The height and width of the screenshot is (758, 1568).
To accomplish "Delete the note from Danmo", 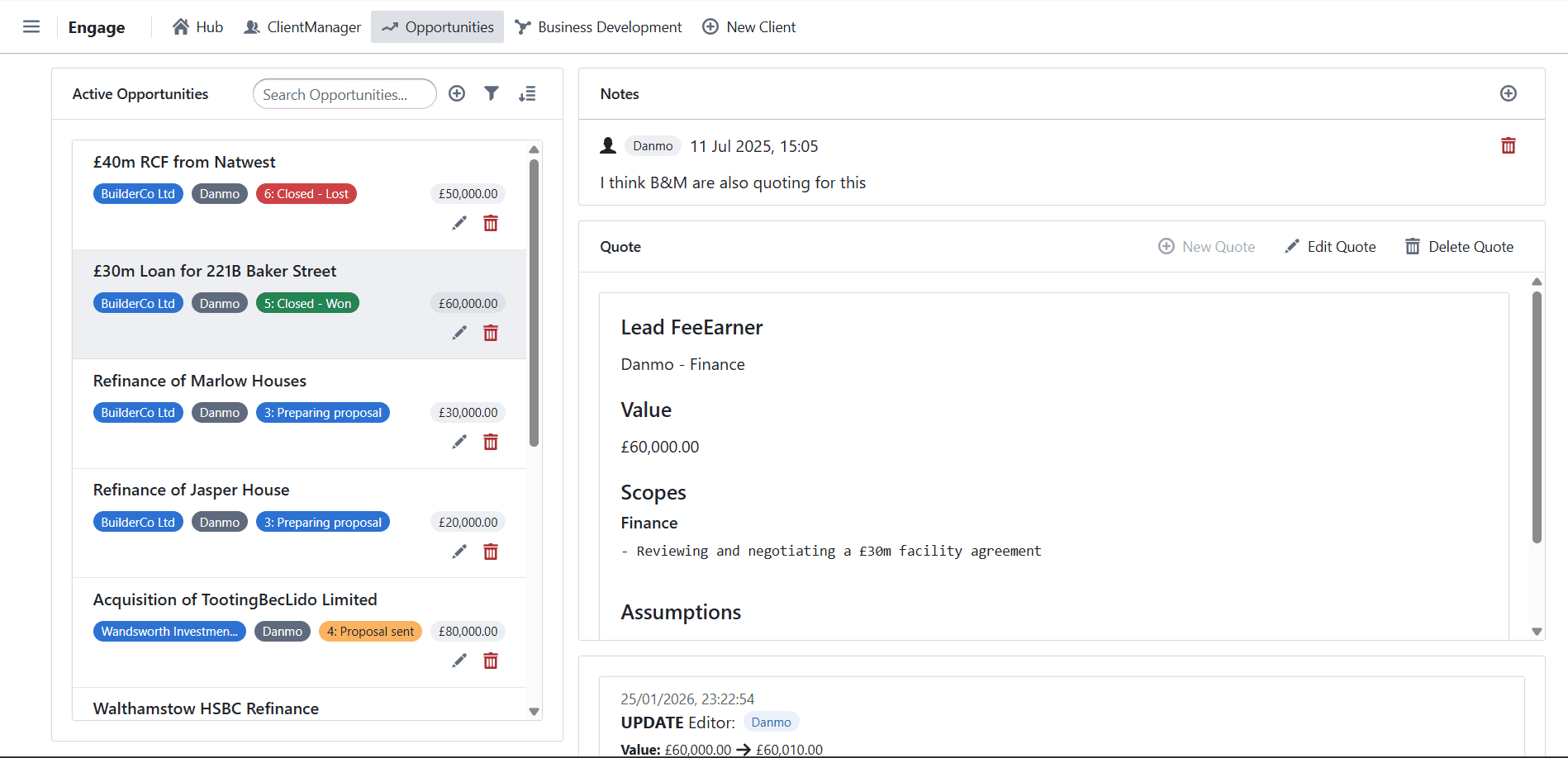I will (x=1508, y=146).
